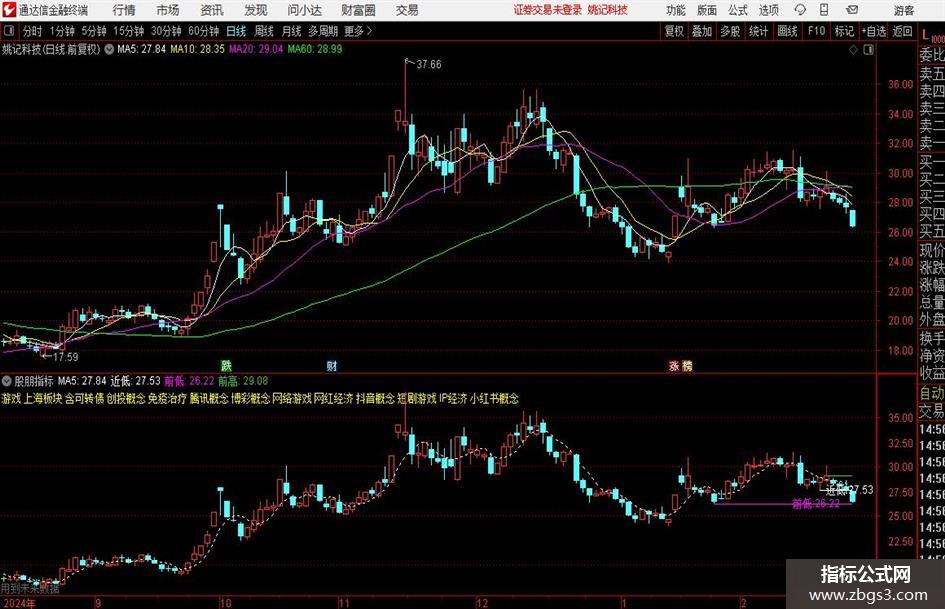Click the headset customer service icon
Image resolution: width=945 pixels, height=609 pixels.
coord(800,10)
